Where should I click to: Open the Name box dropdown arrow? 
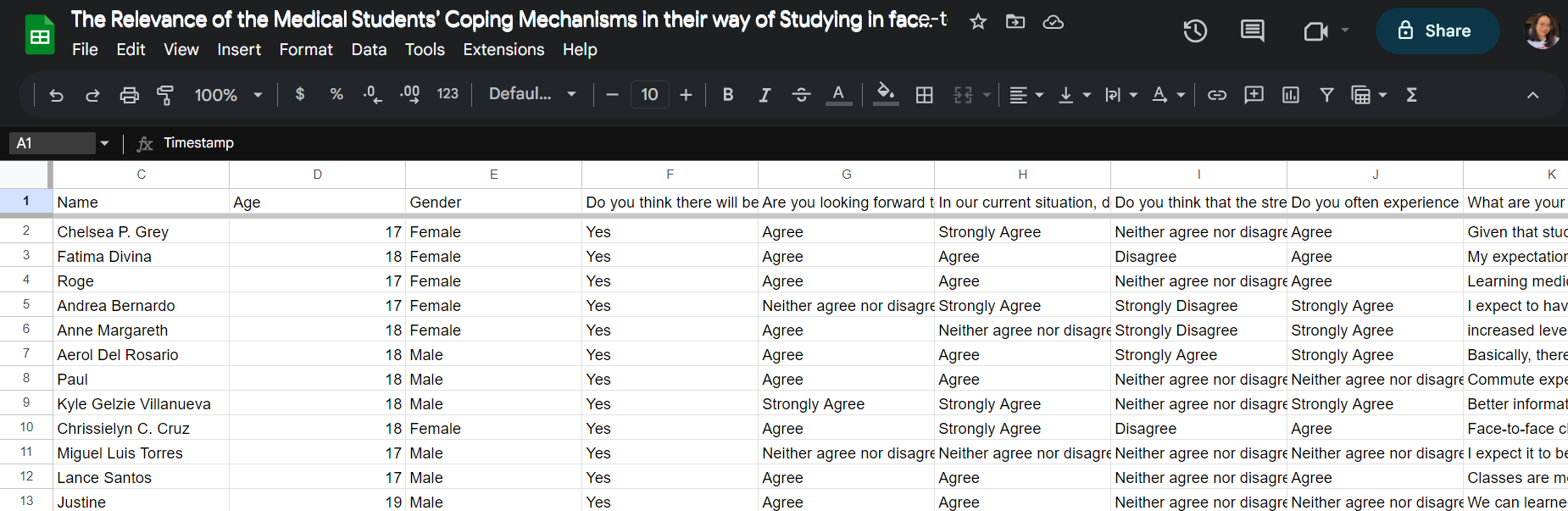pyautogui.click(x=104, y=143)
